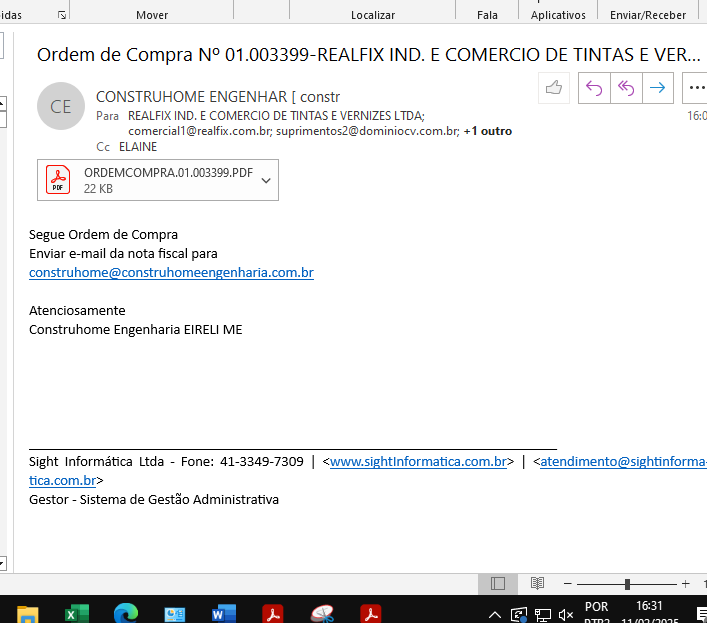The width and height of the screenshot is (707, 623).
Task: Reply all to the message
Action: coord(626,88)
